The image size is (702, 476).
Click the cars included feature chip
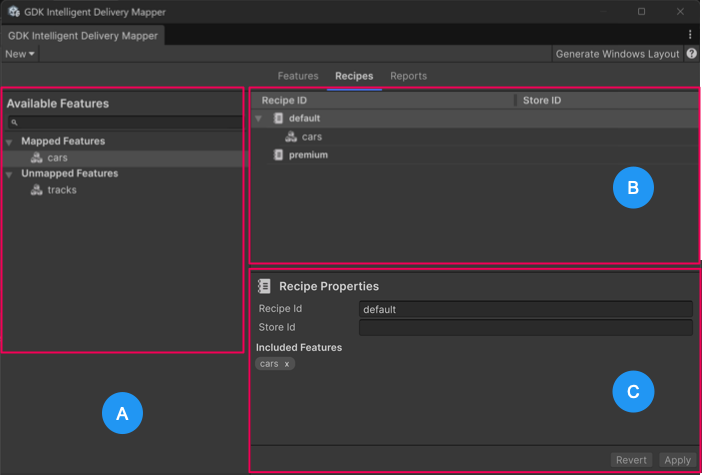[x=275, y=364]
